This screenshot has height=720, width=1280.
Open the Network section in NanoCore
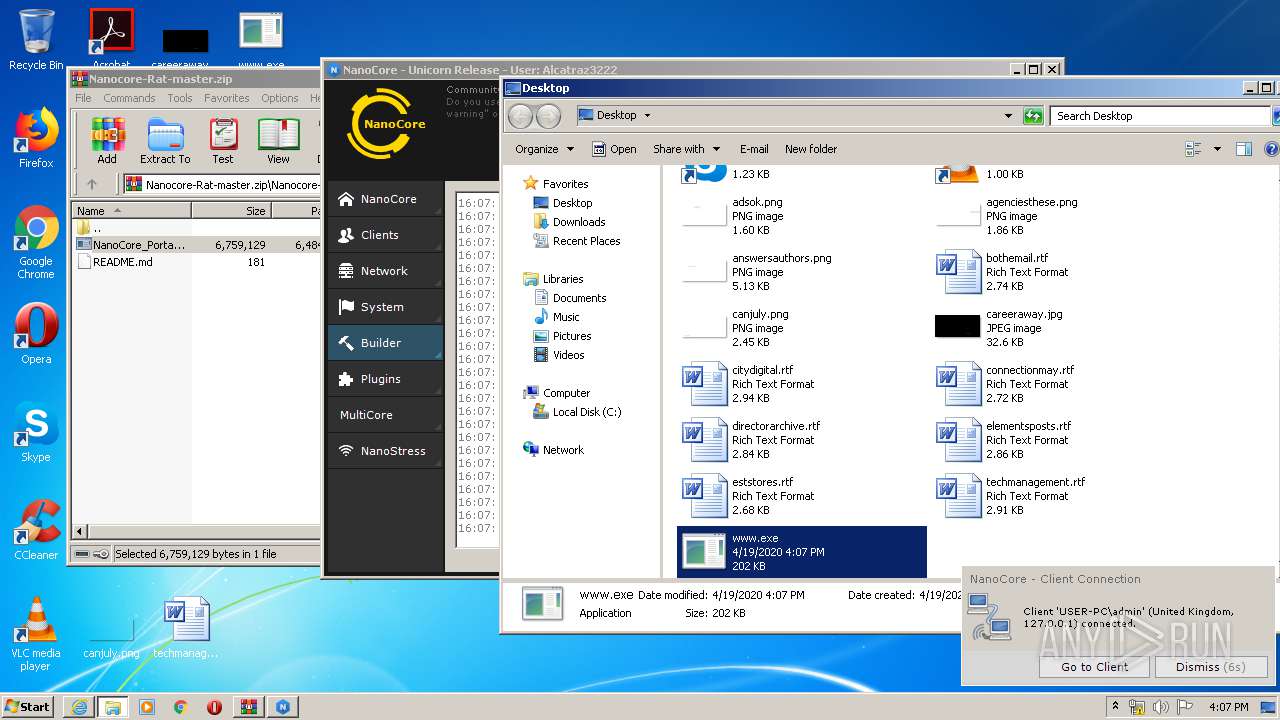[x=385, y=271]
